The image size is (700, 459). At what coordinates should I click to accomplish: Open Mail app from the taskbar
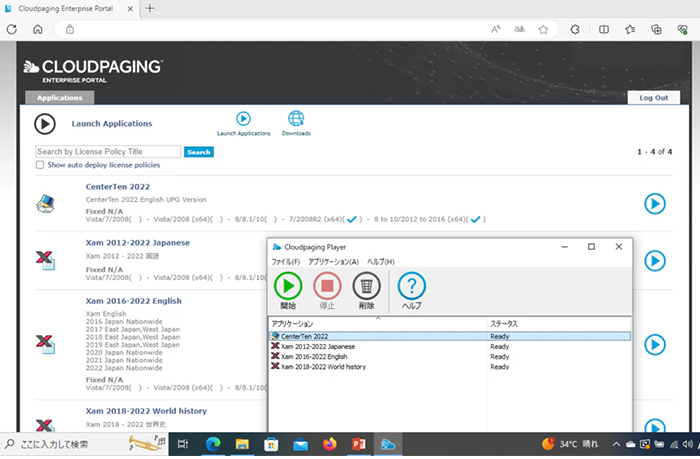pos(300,444)
